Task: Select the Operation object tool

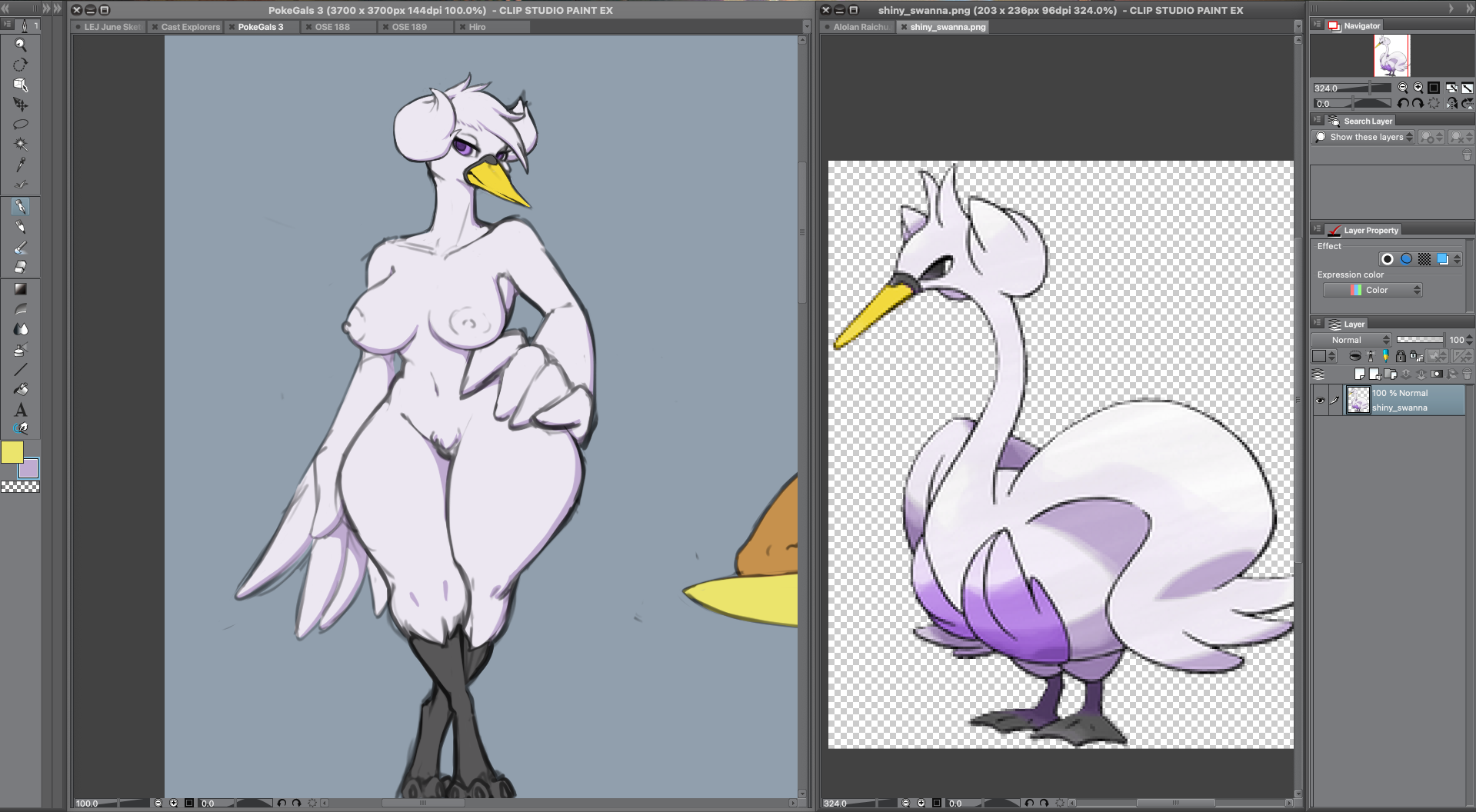Action: [x=21, y=85]
